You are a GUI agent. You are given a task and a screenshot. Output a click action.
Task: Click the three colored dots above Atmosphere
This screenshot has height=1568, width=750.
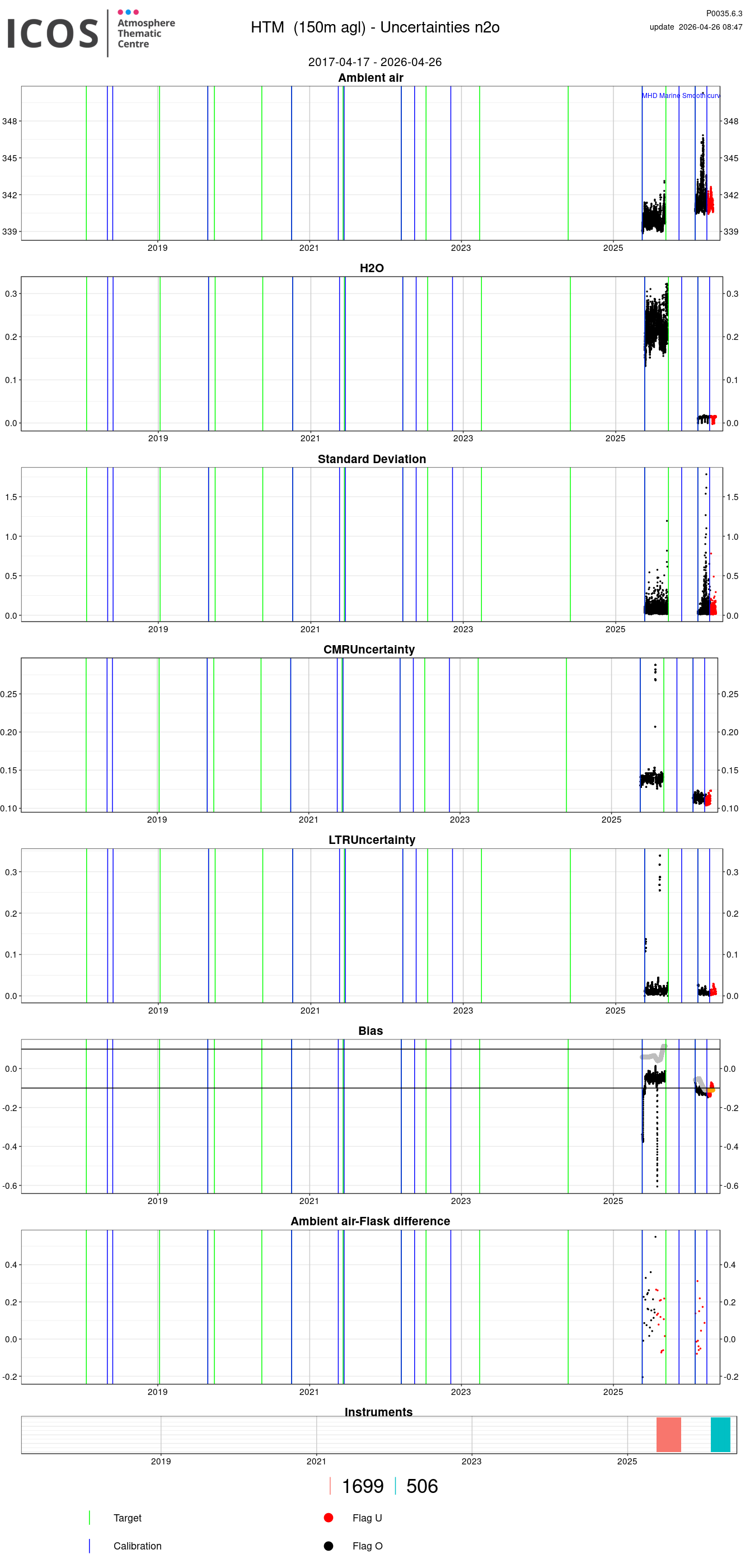(x=128, y=12)
